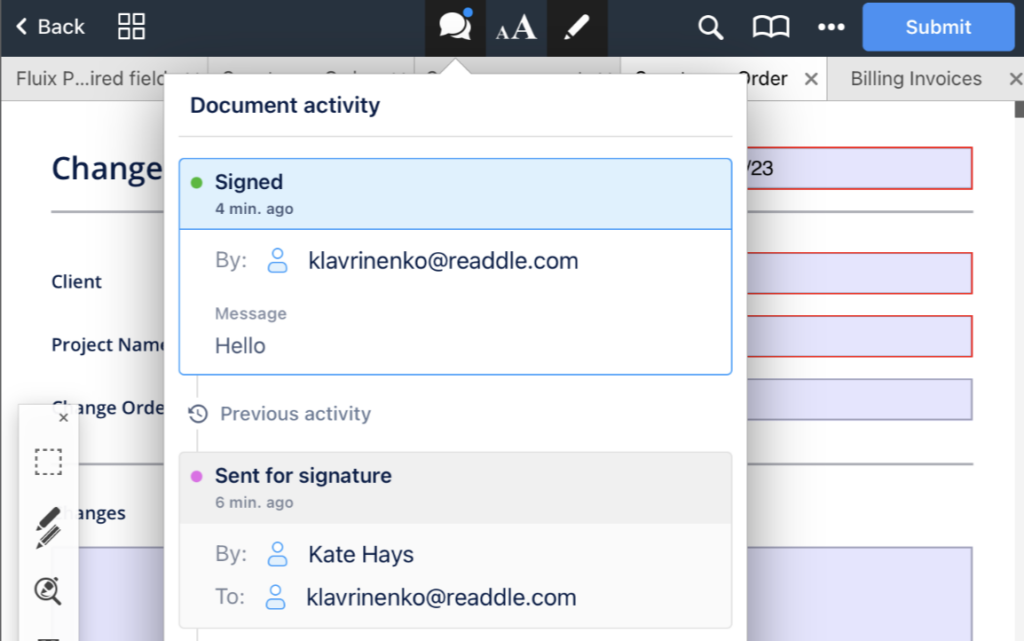Close the Order tab
Viewport: 1024px width, 641px height.
click(x=811, y=79)
